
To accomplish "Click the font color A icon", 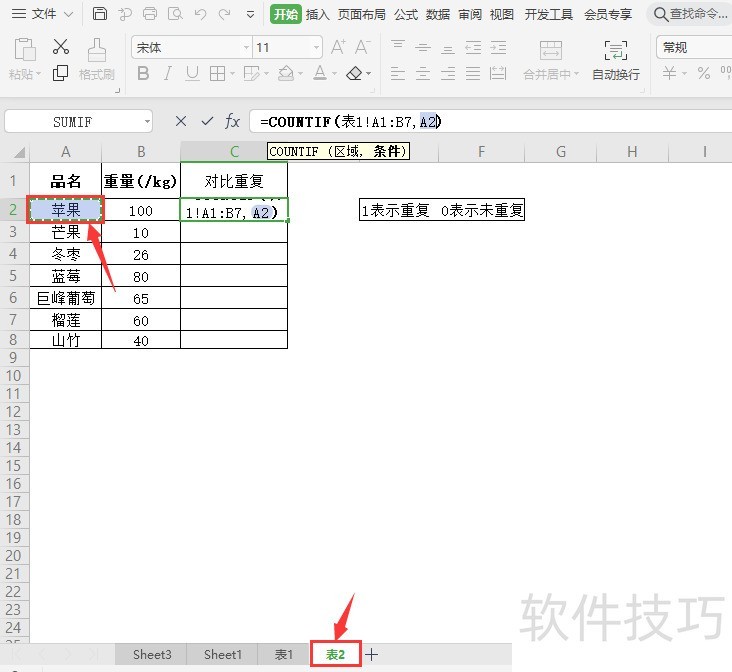I will pos(320,73).
